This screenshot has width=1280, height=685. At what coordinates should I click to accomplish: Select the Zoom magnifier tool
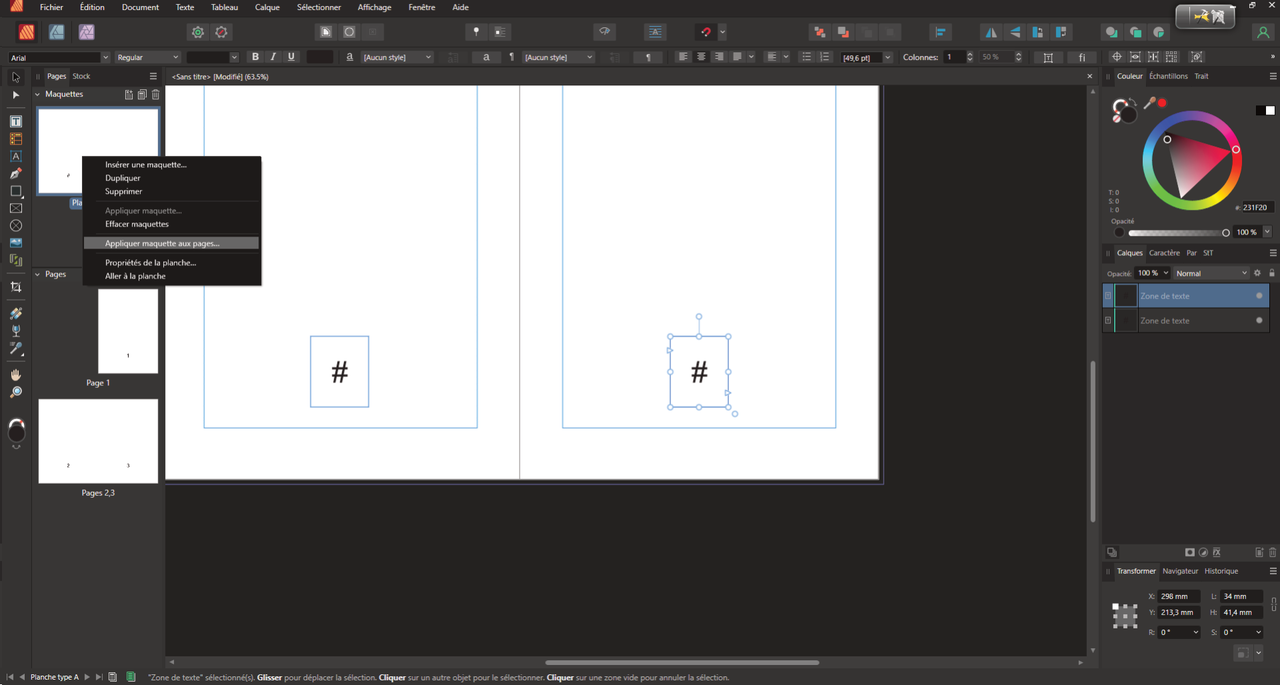coord(16,392)
